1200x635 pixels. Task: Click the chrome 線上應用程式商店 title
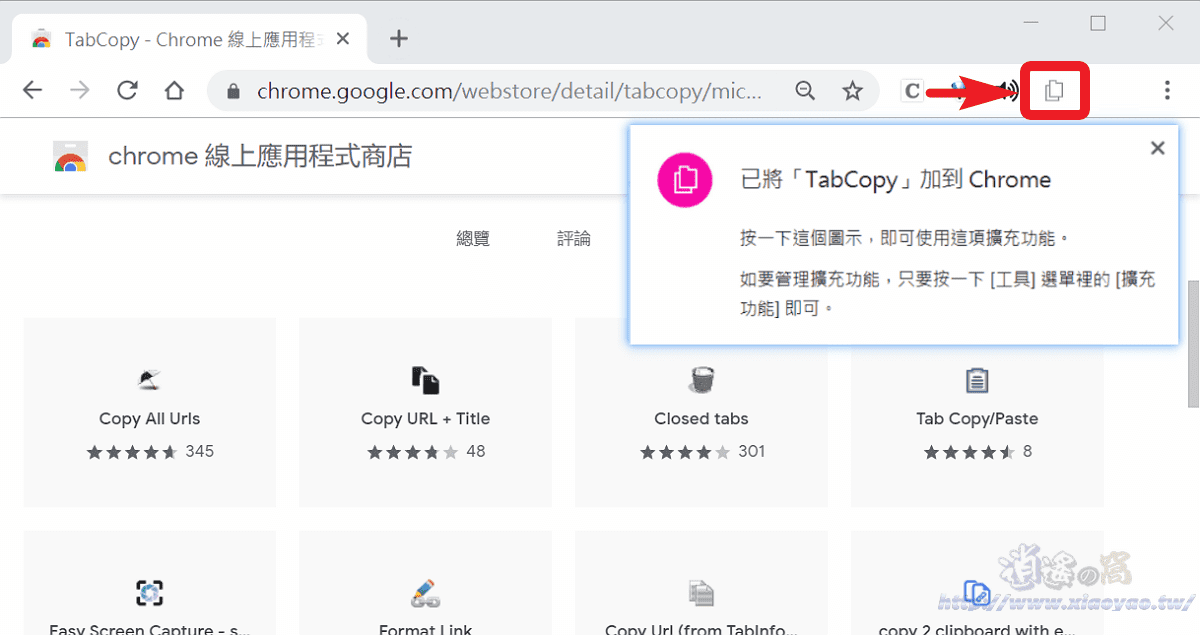[x=260, y=157]
